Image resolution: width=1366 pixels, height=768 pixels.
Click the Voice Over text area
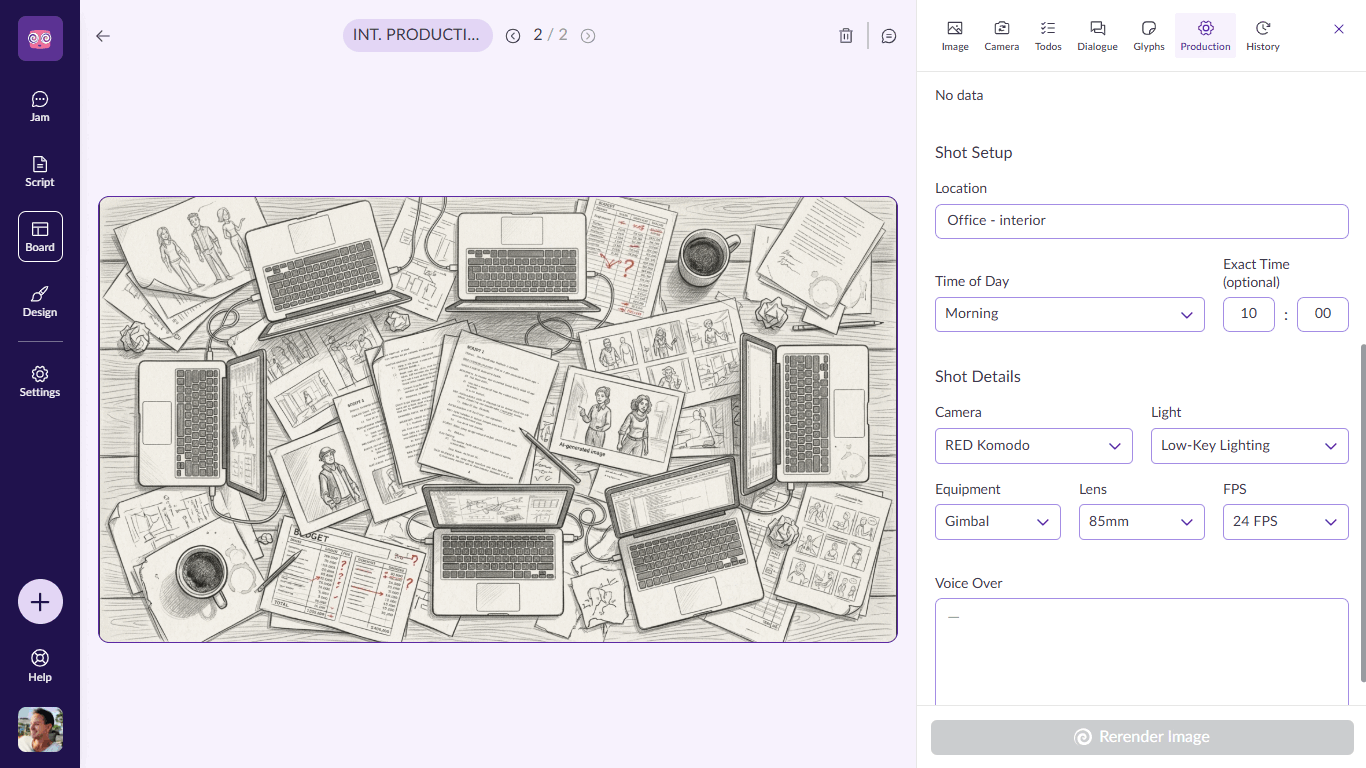pos(1142,652)
